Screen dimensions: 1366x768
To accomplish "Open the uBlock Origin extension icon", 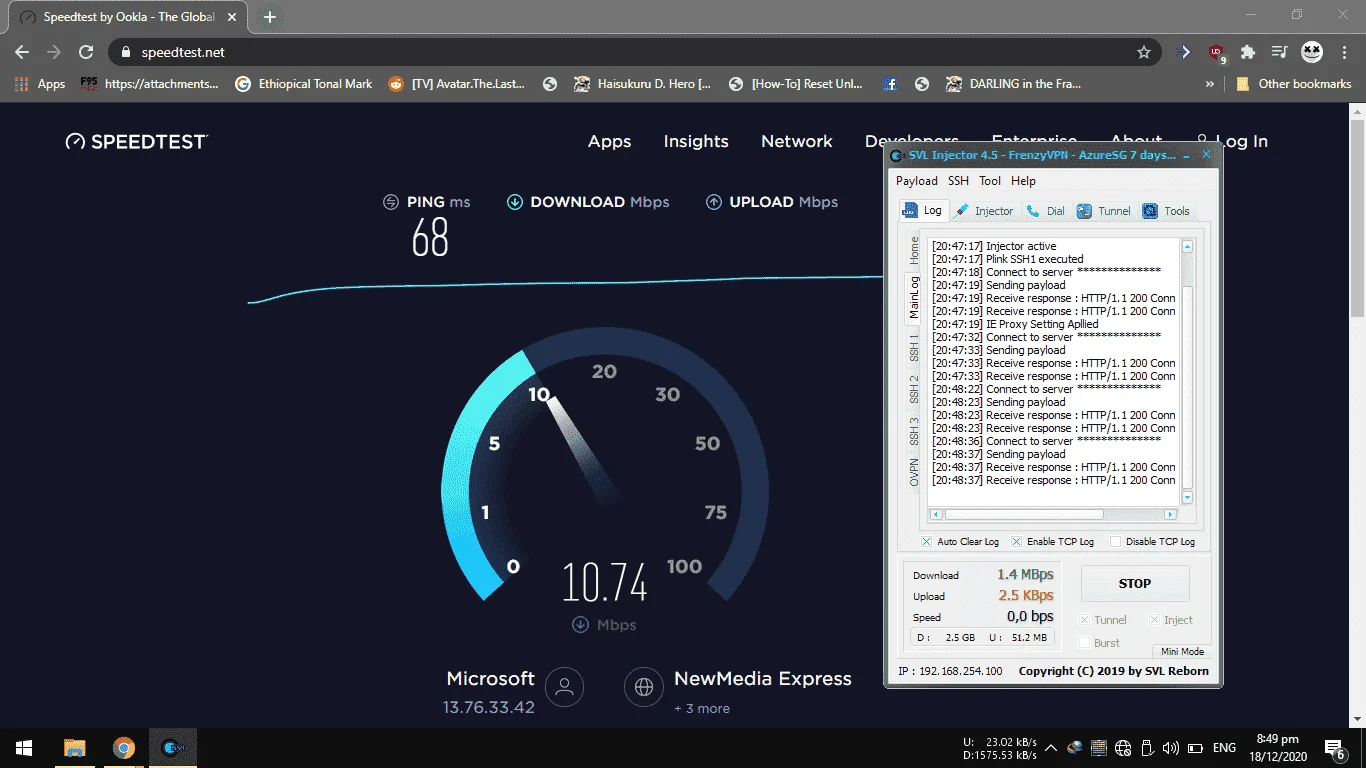I will click(1216, 52).
